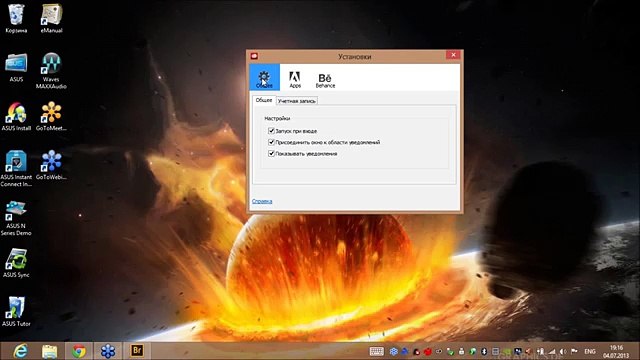Image resolution: width=640 pixels, height=360 pixels.
Task: Open the ASUS Sync desktop shortcut
Action: point(16,263)
